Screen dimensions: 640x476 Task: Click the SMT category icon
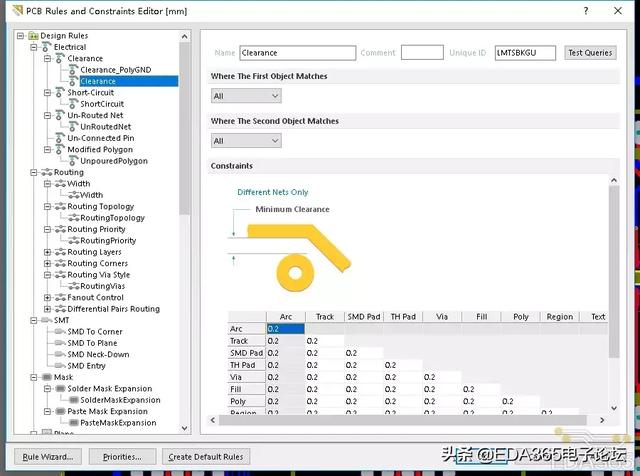pos(47,320)
